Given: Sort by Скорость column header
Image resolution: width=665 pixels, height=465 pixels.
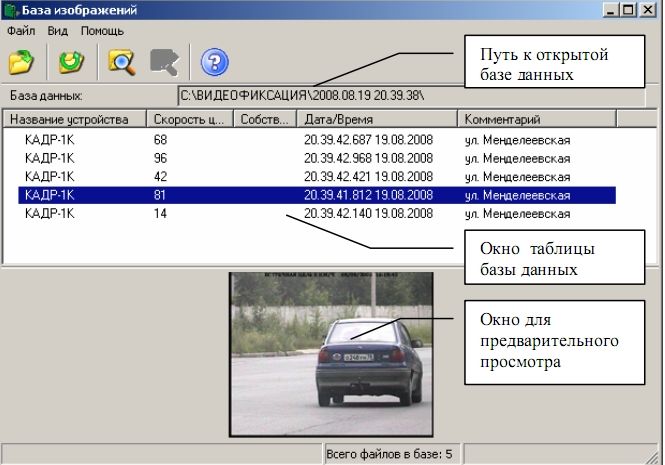Looking at the screenshot, I should pyautogui.click(x=189, y=119).
